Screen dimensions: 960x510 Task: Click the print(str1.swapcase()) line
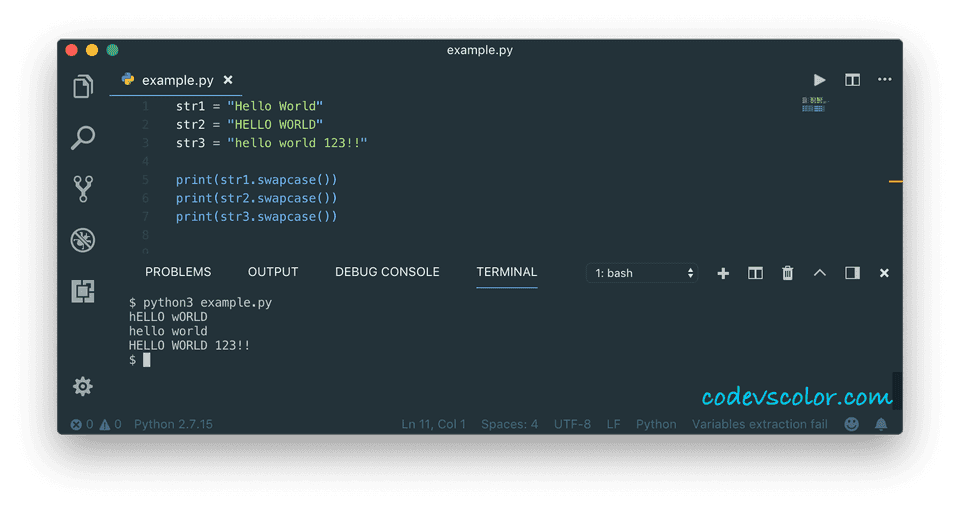[257, 179]
